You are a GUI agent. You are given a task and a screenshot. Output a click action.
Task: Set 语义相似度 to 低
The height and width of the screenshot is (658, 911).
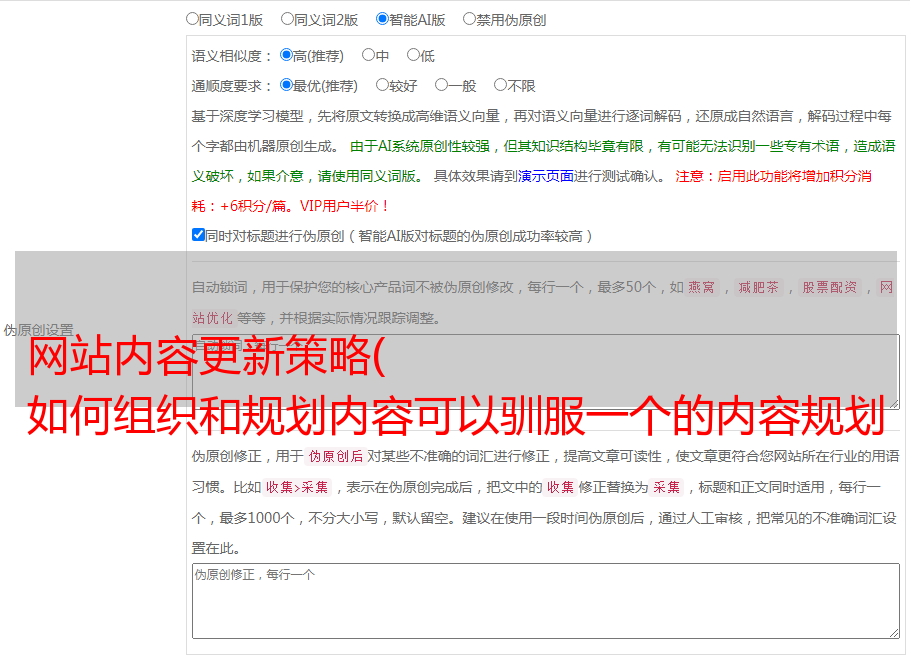(413, 55)
